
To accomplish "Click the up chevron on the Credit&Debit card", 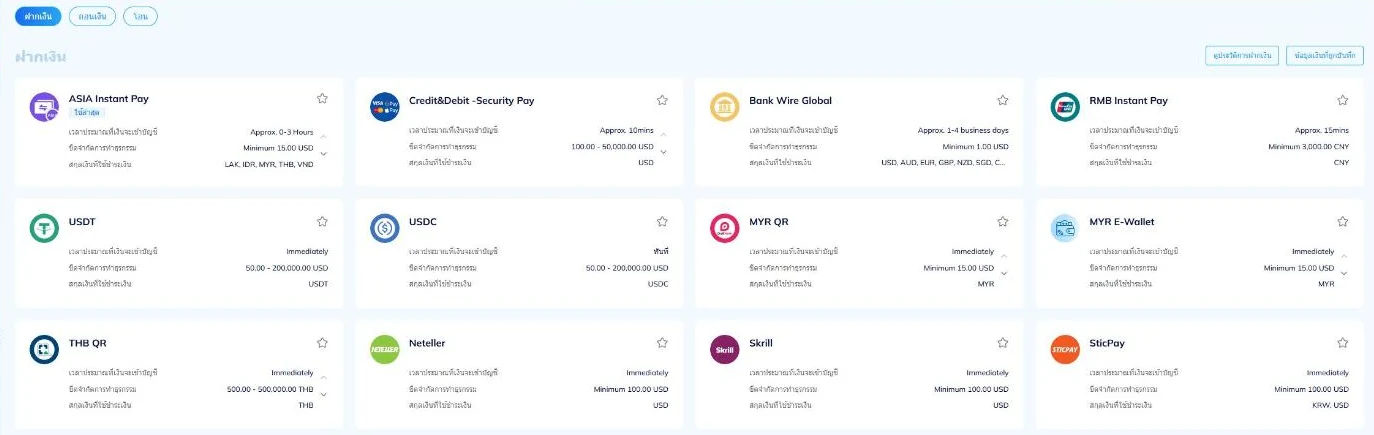I will pos(663,135).
